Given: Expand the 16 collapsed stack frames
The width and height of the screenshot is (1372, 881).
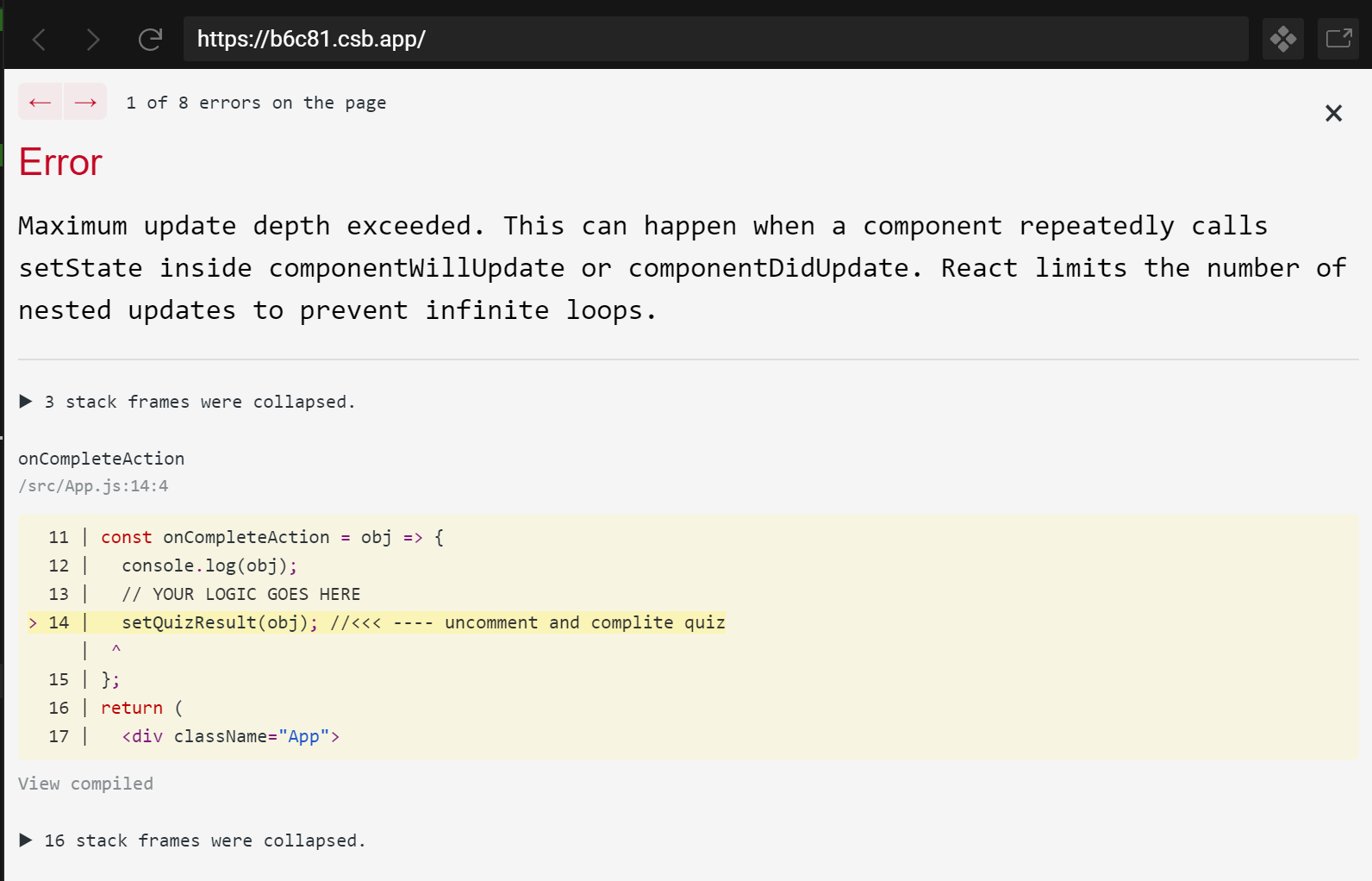Looking at the screenshot, I should [x=192, y=840].
